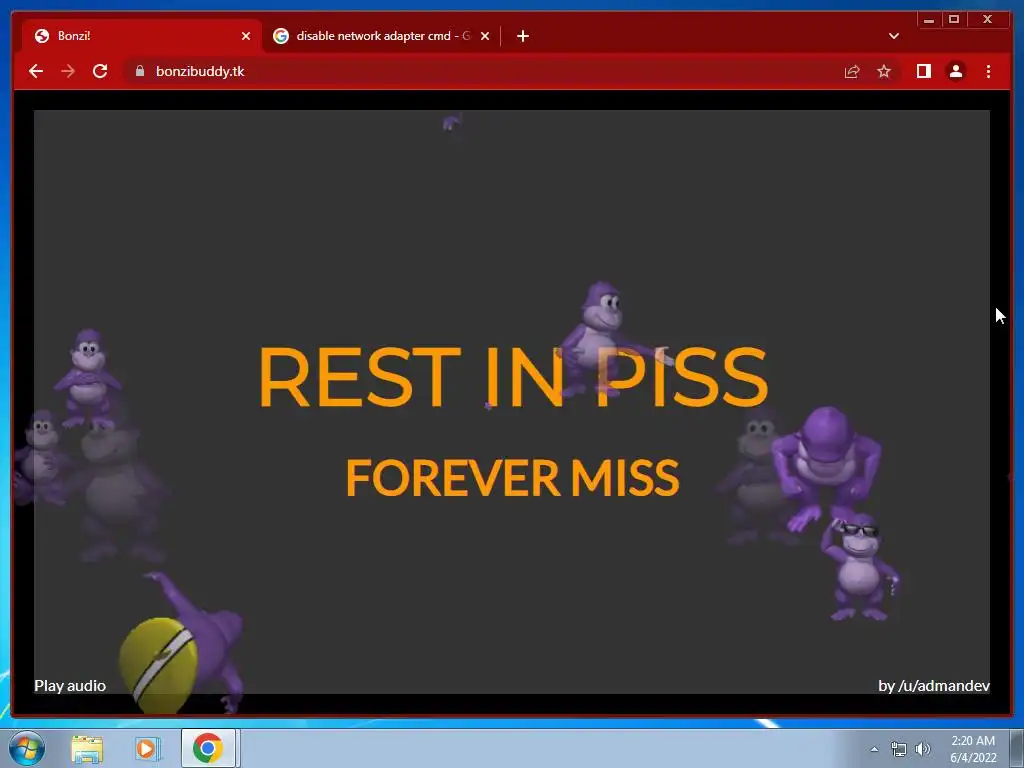Image resolution: width=1024 pixels, height=768 pixels.
Task: Open the Chrome side panel
Action: tap(923, 71)
